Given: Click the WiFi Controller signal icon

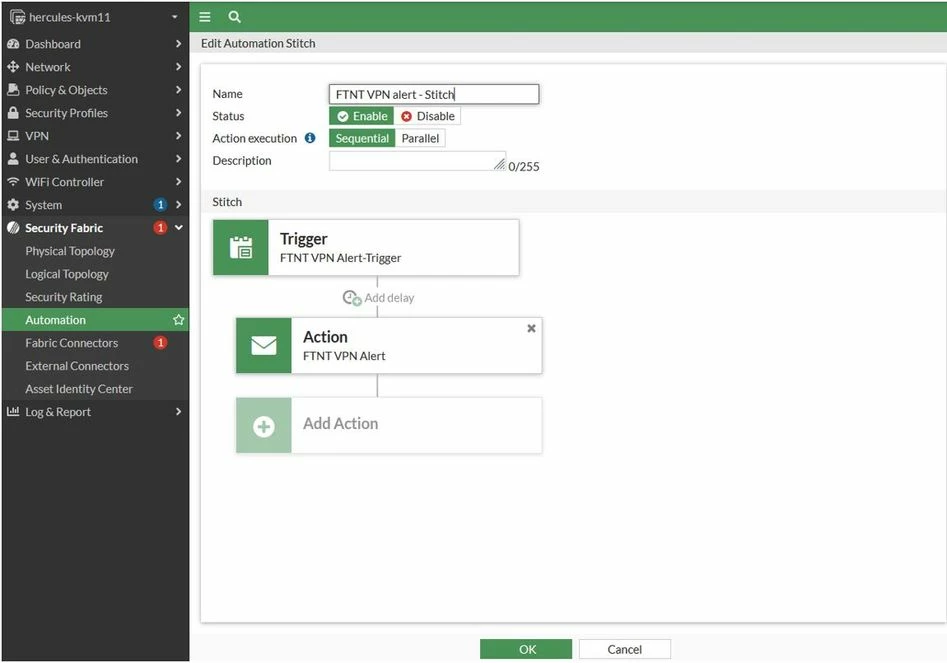Looking at the screenshot, I should tap(13, 182).
